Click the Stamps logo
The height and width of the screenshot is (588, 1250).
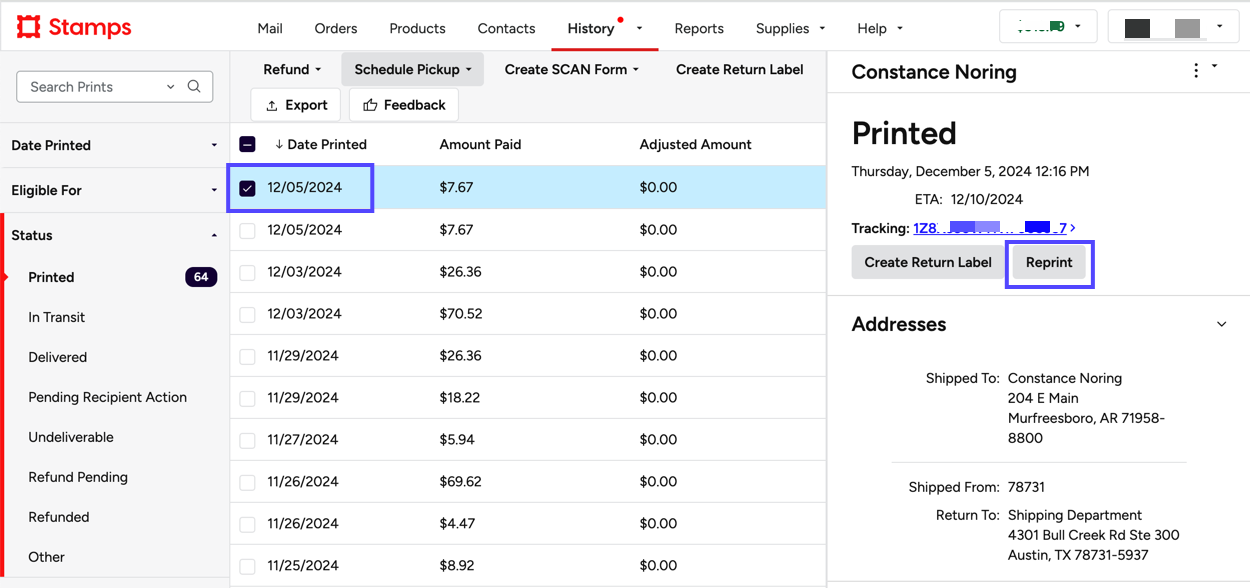[74, 27]
